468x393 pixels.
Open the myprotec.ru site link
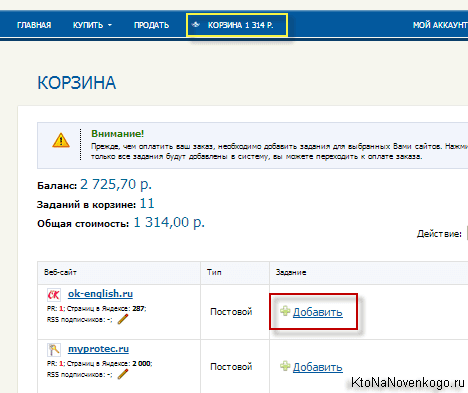tap(98, 349)
